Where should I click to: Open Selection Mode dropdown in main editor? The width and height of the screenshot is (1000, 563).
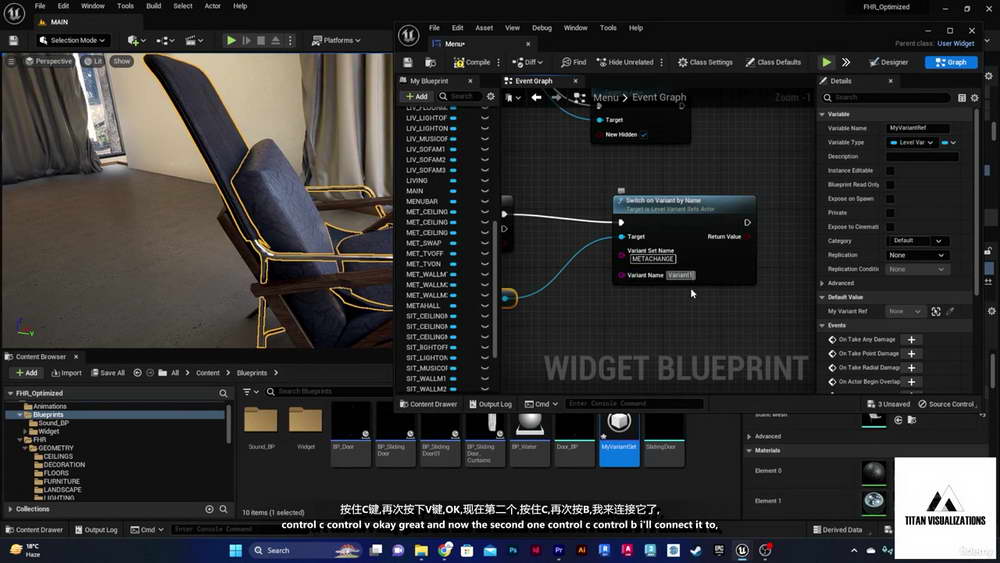coord(71,40)
